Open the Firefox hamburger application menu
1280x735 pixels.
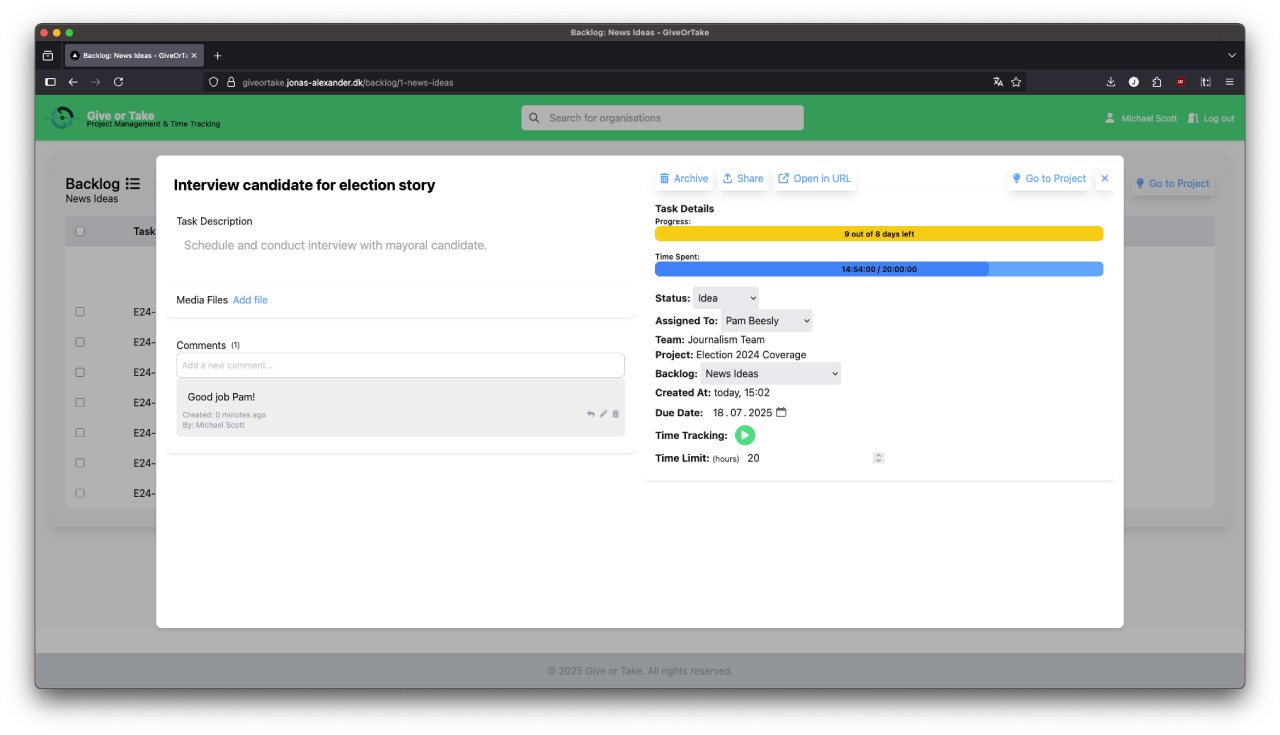1230,82
